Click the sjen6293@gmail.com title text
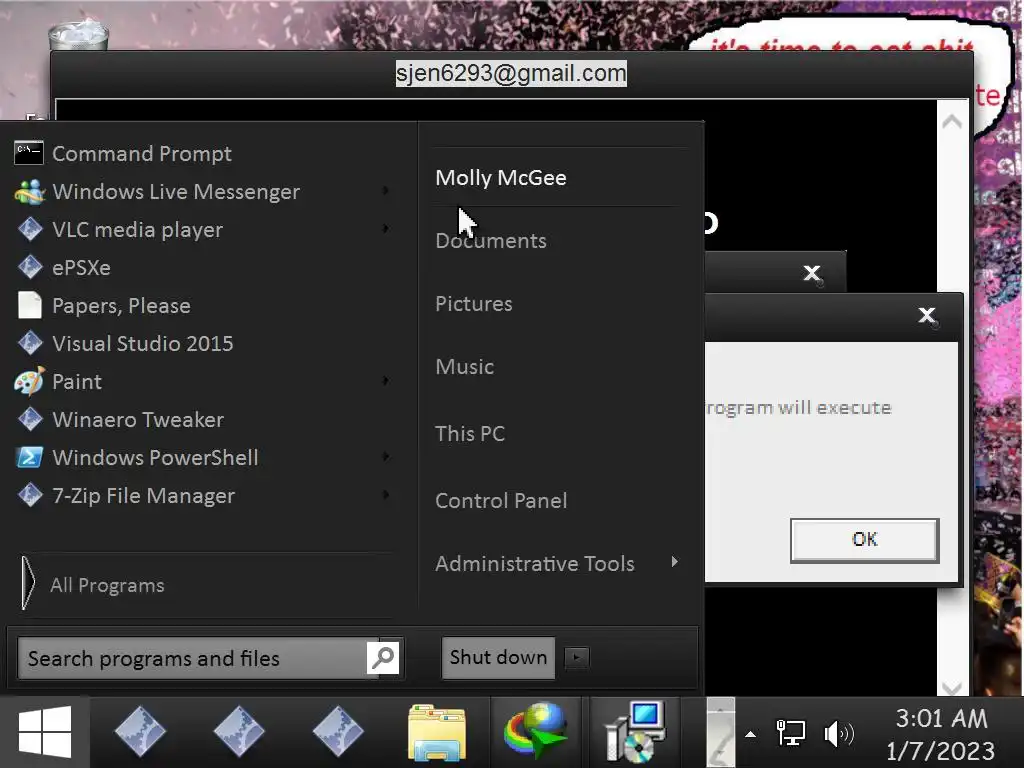Image resolution: width=1024 pixels, height=768 pixels. coord(511,72)
